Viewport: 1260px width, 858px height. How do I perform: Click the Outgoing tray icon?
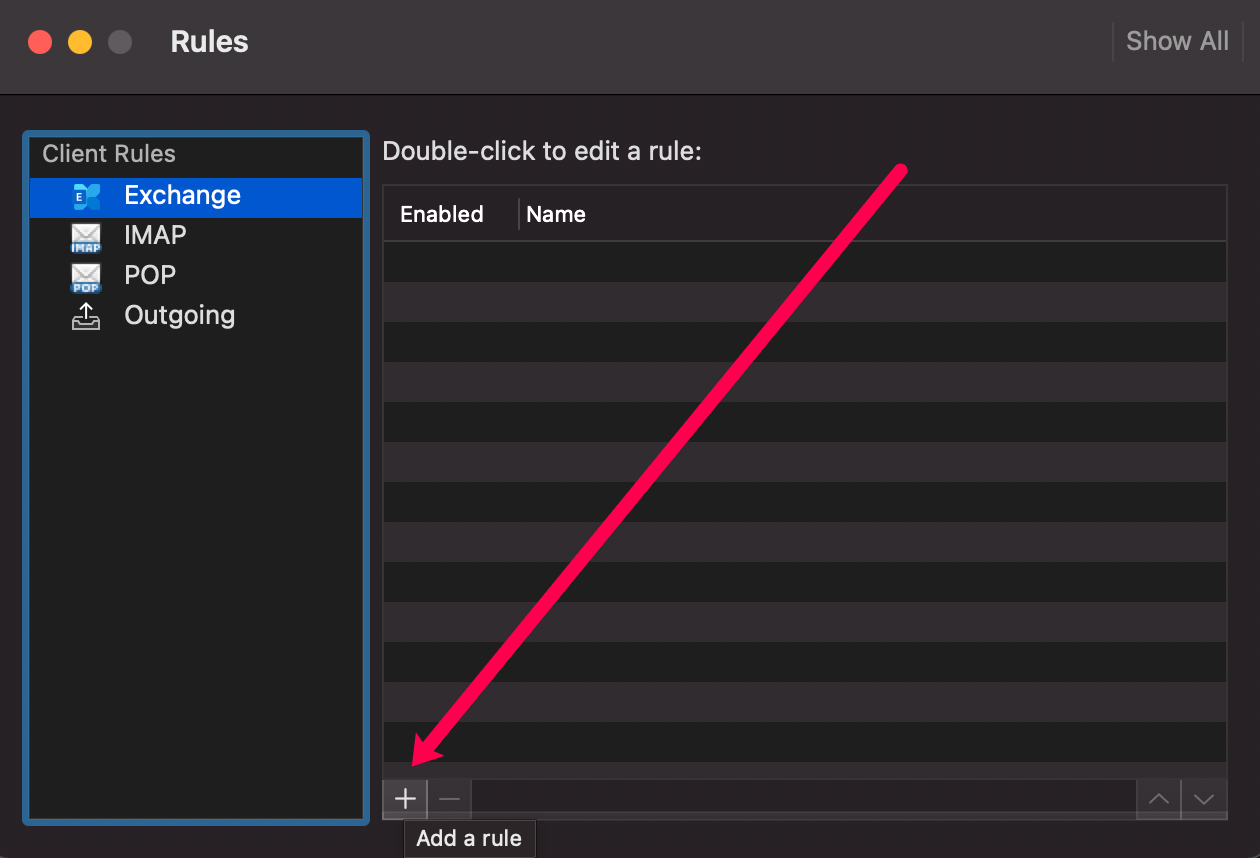[86, 317]
